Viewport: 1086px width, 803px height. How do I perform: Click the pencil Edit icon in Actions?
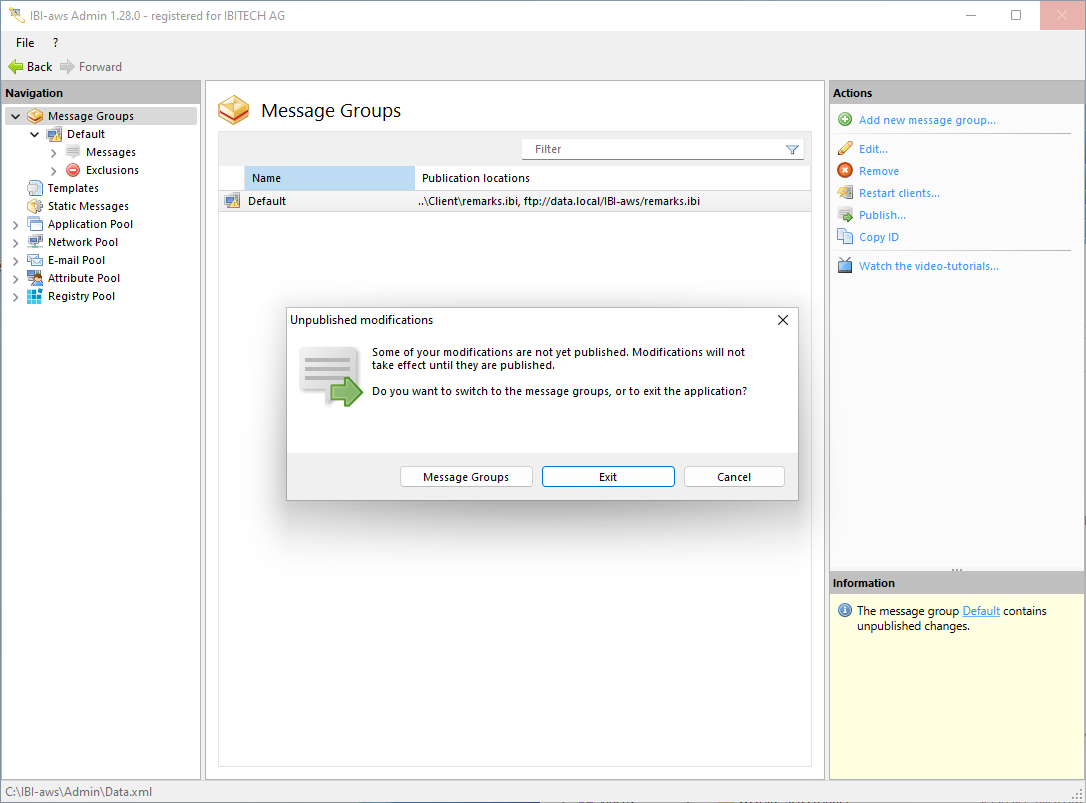[845, 149]
